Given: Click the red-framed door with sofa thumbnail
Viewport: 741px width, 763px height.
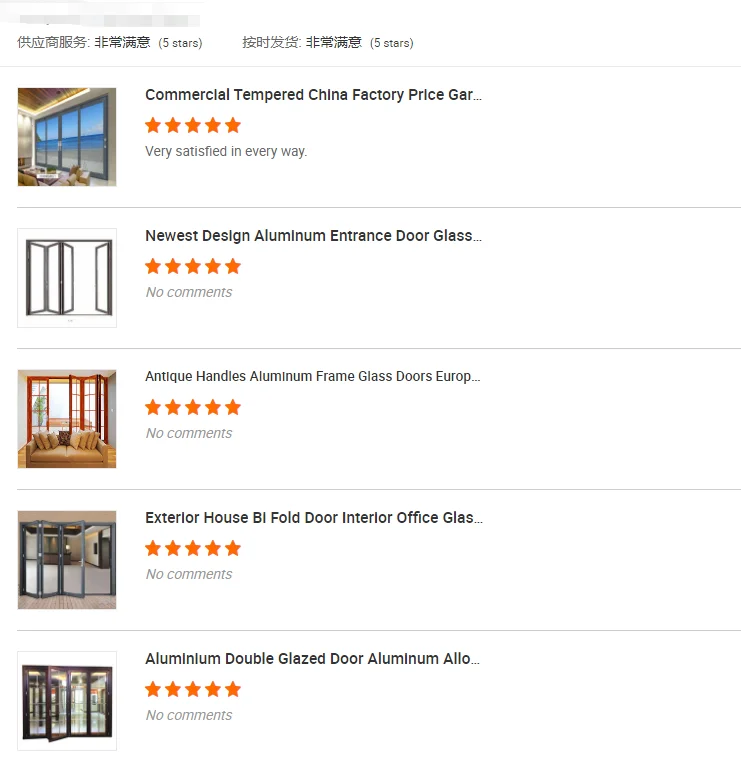Looking at the screenshot, I should [67, 419].
